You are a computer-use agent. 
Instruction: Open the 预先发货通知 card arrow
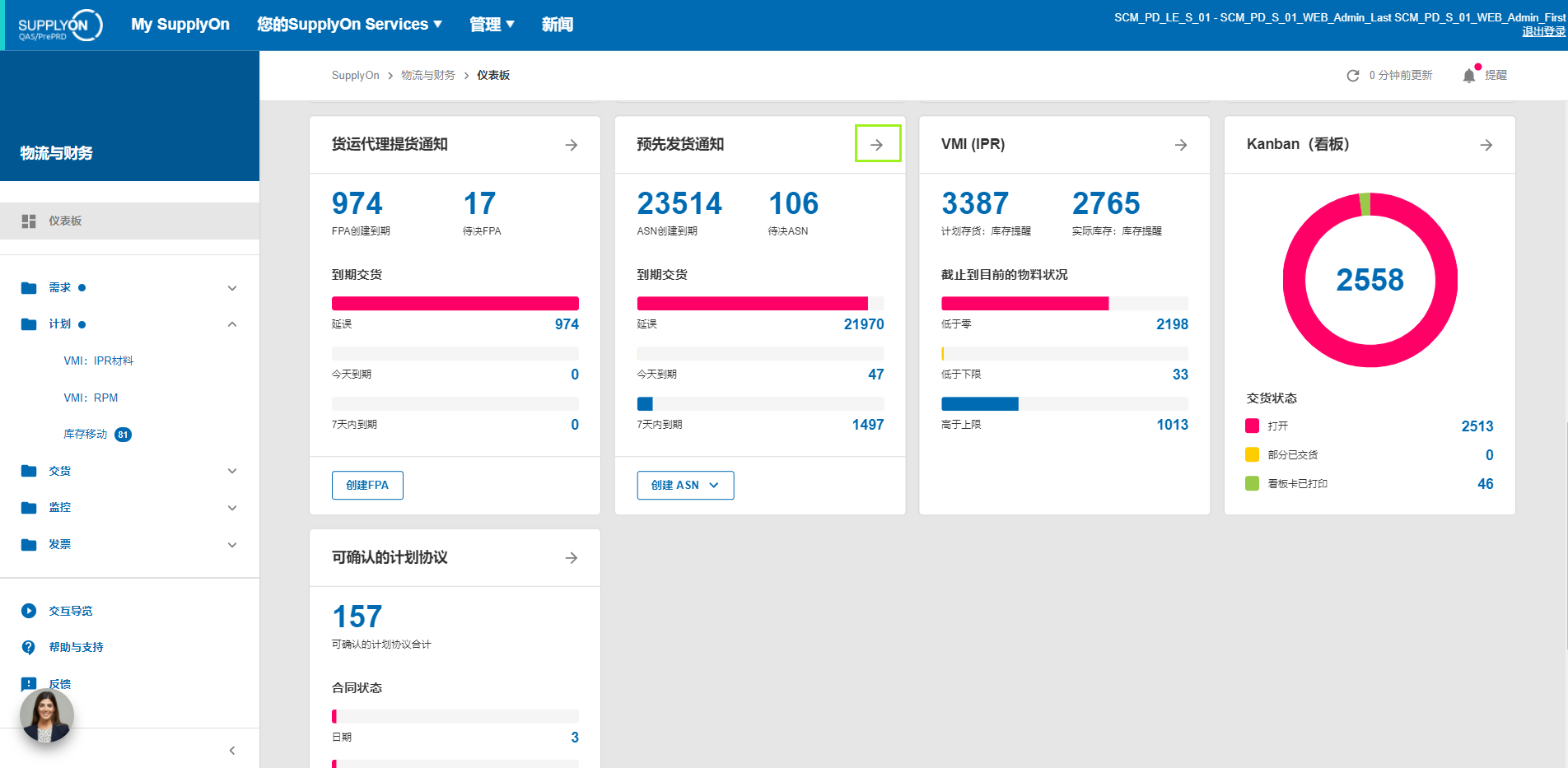[x=877, y=145]
